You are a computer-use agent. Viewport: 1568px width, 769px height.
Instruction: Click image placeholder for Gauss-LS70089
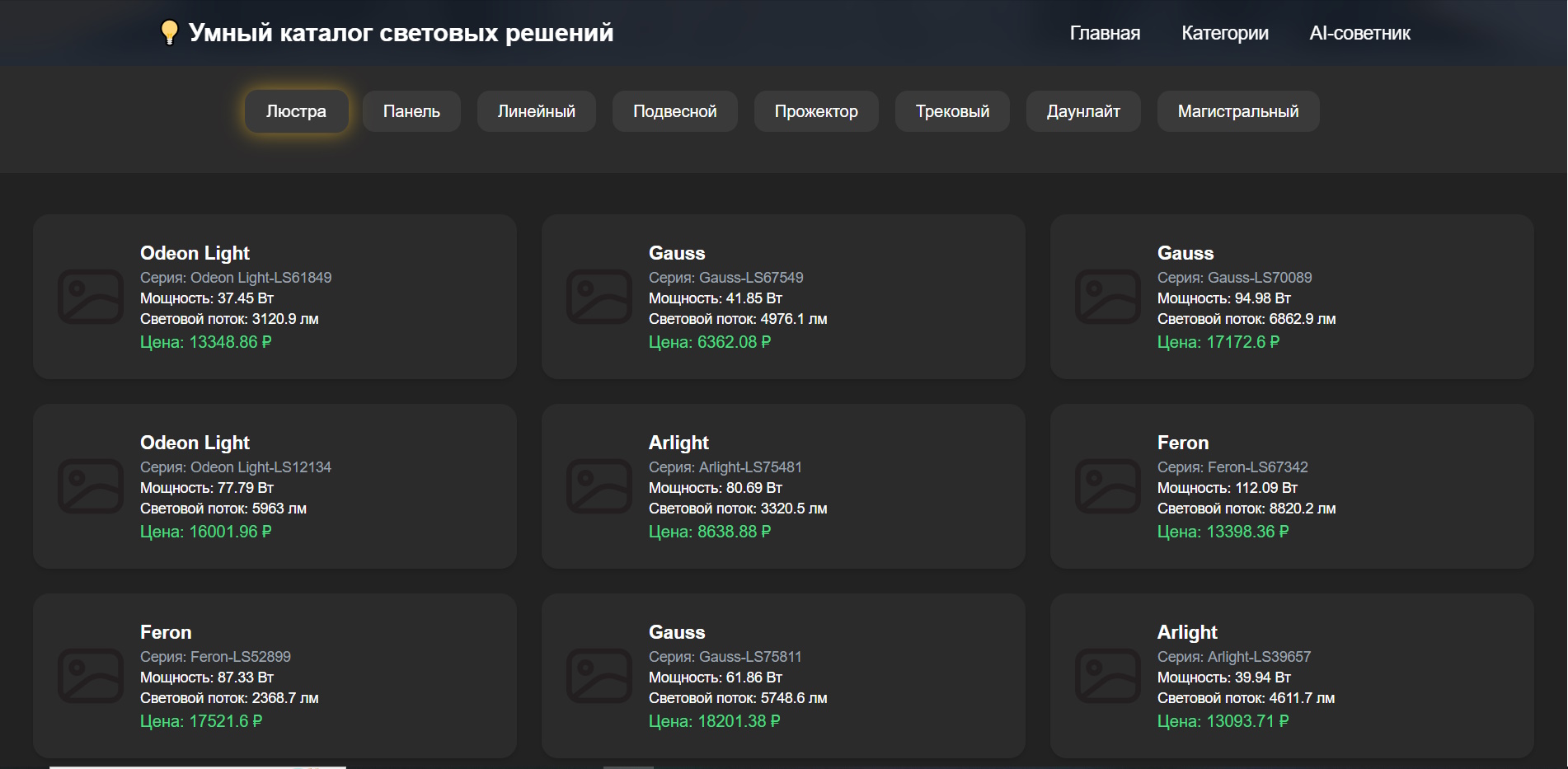1108,297
